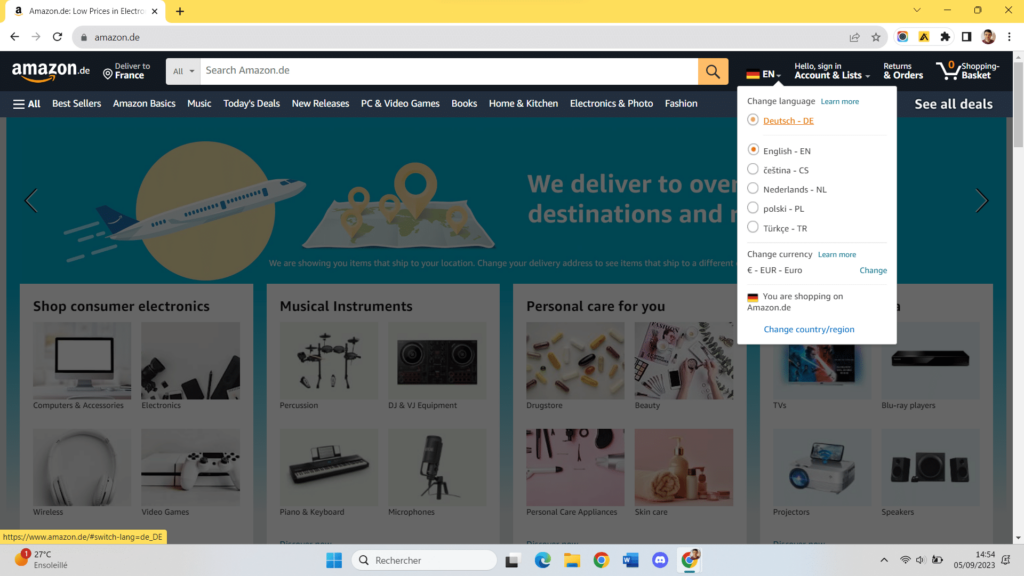
Task: Expand the All search category dropdown
Action: tap(184, 71)
